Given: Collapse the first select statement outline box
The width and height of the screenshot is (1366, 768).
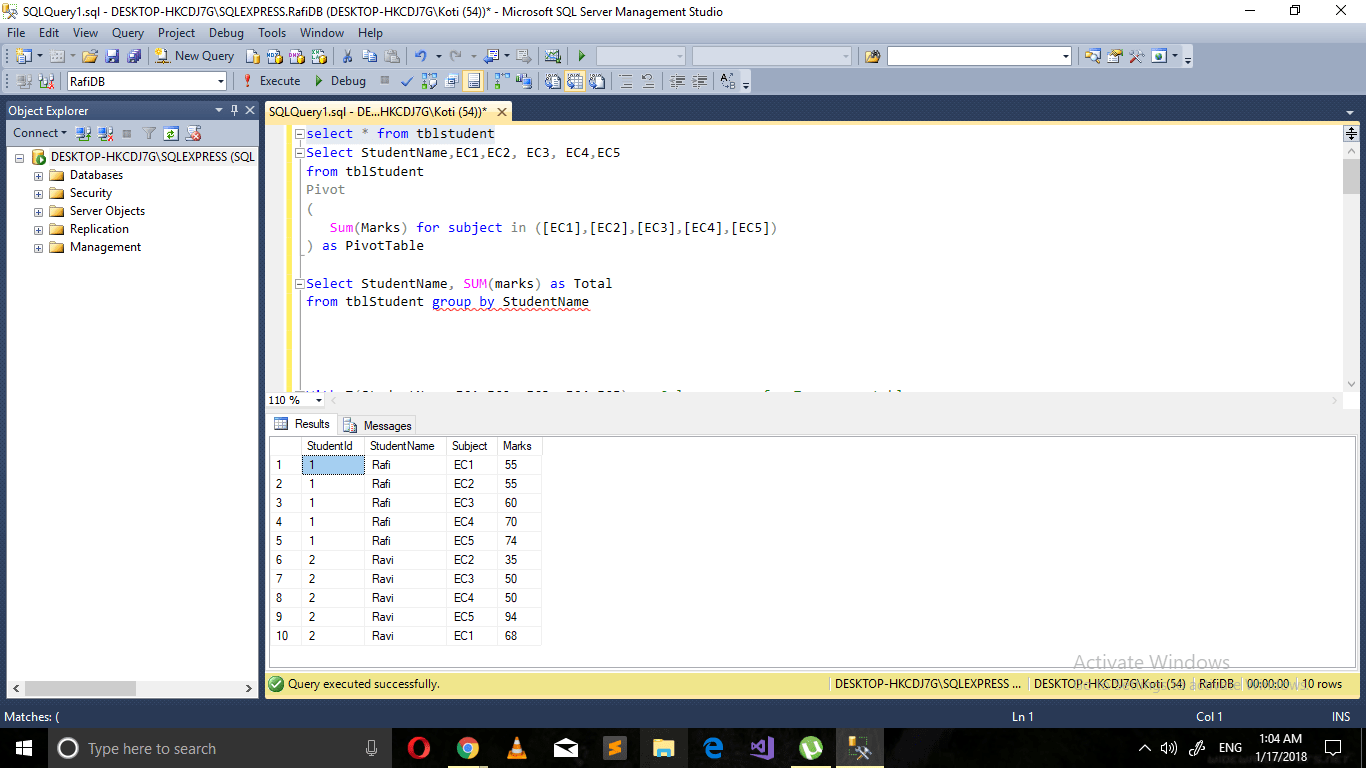Looking at the screenshot, I should (x=299, y=134).
